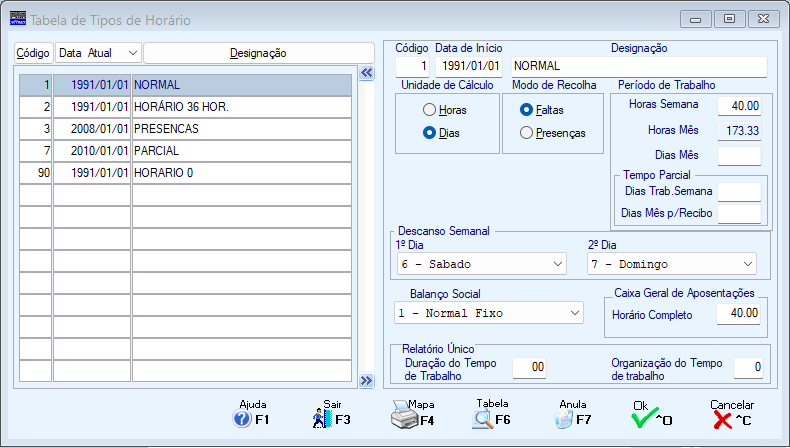Choose the Presenças radio option
The height and width of the screenshot is (448, 790).
pyautogui.click(x=526, y=133)
